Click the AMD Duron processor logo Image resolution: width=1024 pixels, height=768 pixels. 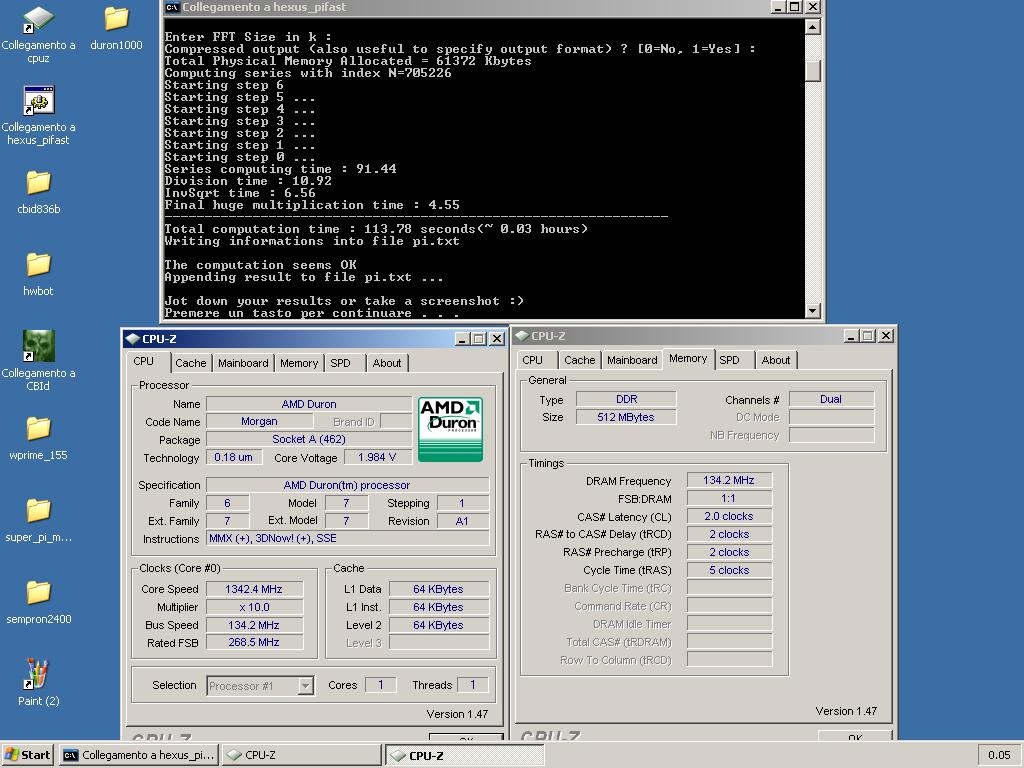(x=450, y=429)
